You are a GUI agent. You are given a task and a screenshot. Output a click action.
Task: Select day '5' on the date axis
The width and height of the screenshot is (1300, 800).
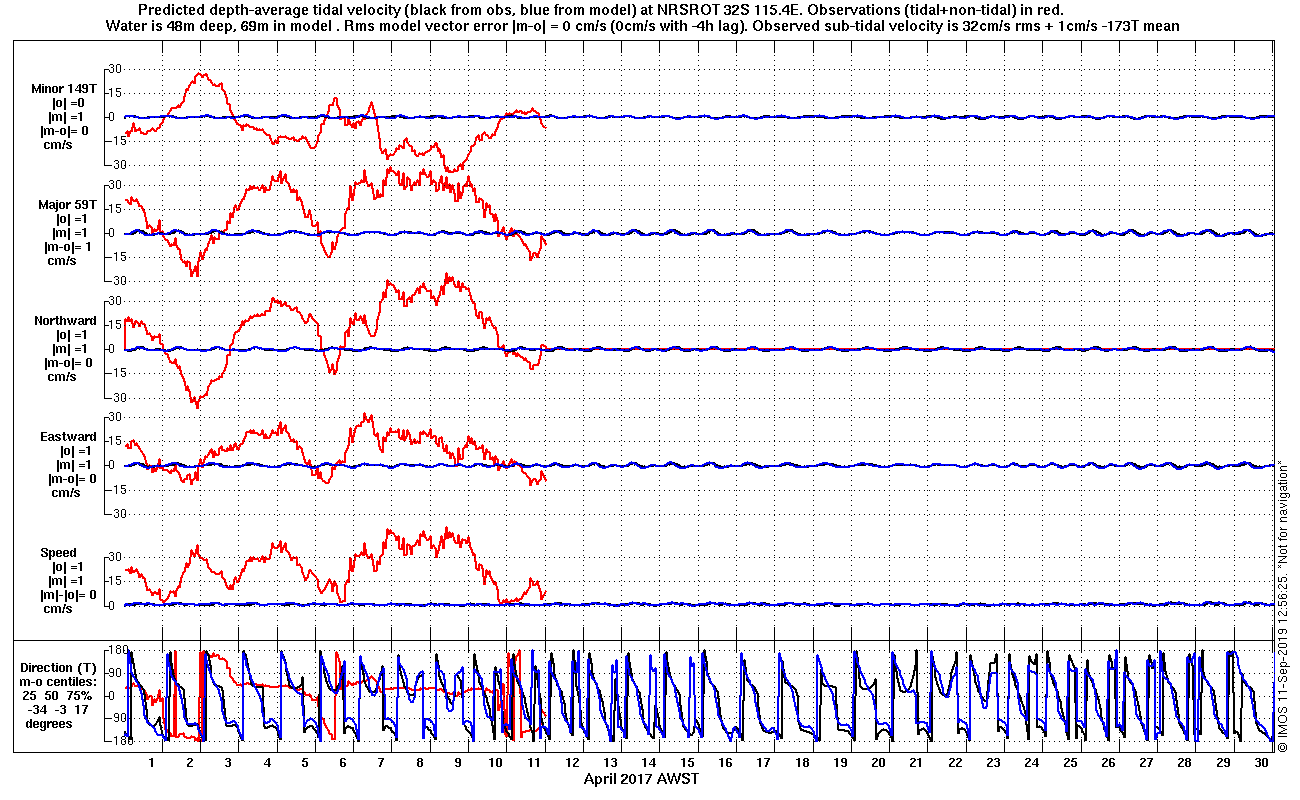coord(305,763)
